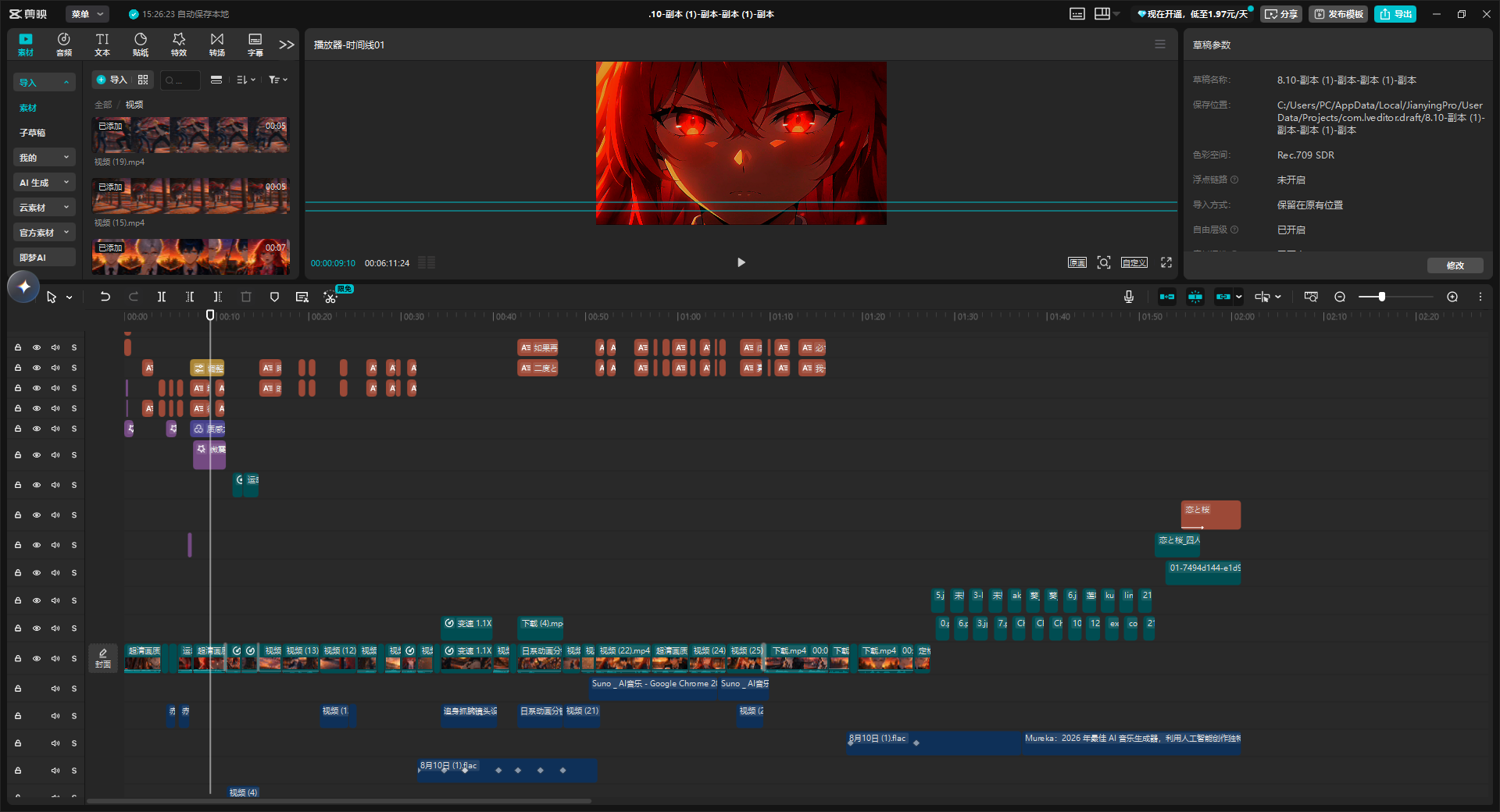Open the 转场 transitions panel

(217, 45)
